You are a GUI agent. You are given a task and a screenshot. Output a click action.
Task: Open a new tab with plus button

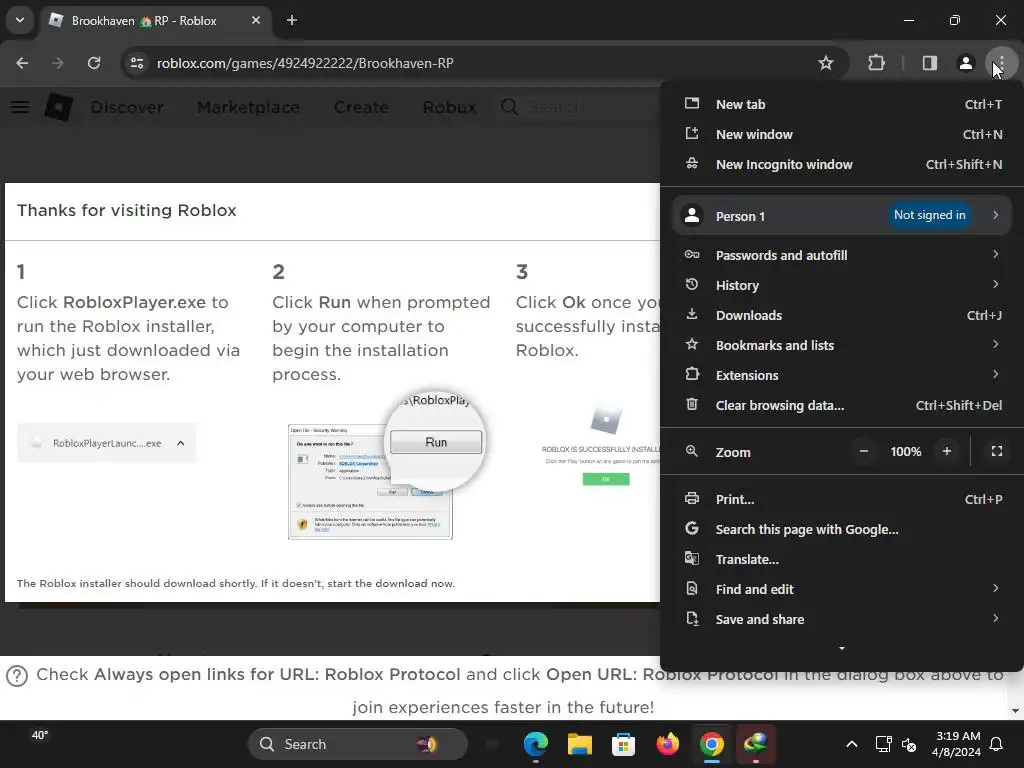[x=292, y=20]
